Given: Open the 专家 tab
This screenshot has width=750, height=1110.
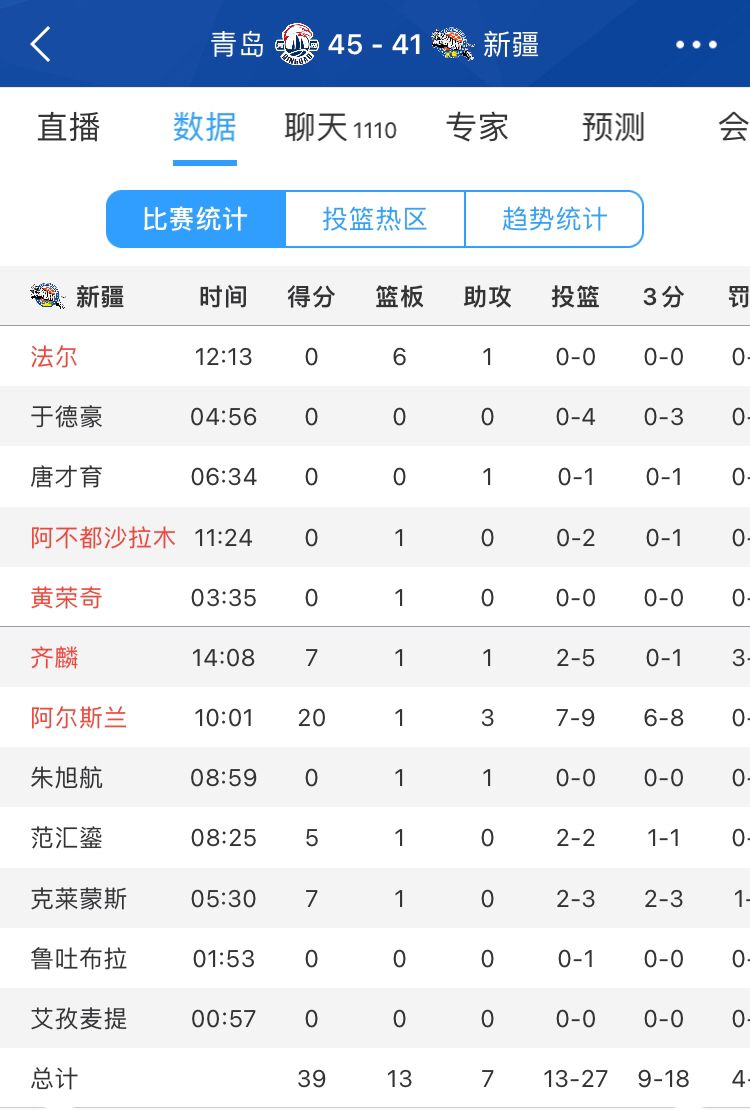Looking at the screenshot, I should 477,127.
